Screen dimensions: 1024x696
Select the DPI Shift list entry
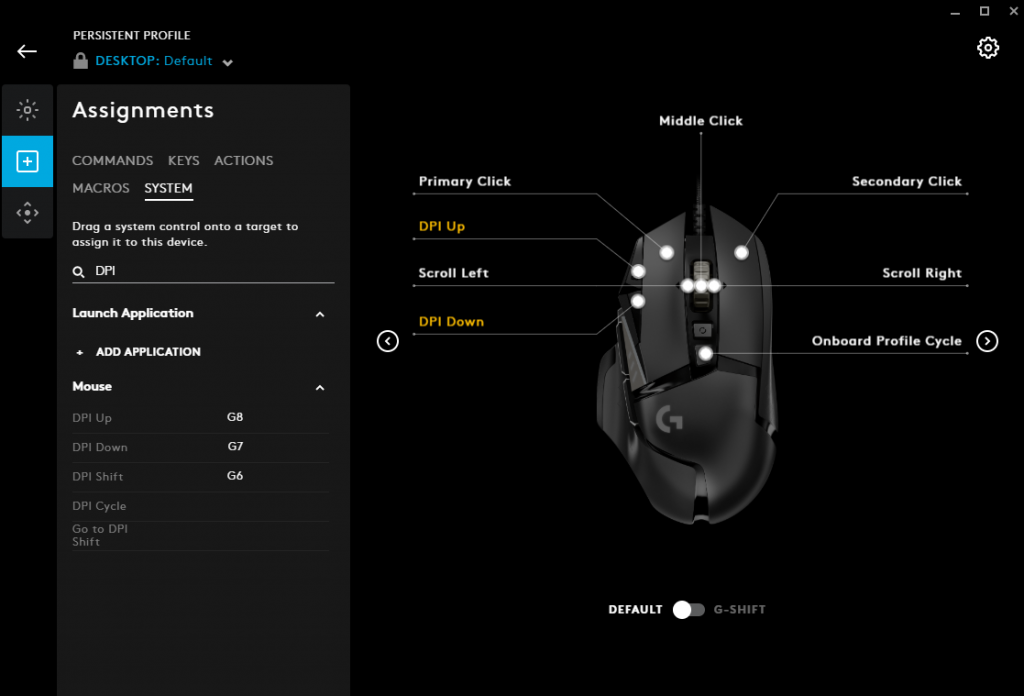[98, 477]
